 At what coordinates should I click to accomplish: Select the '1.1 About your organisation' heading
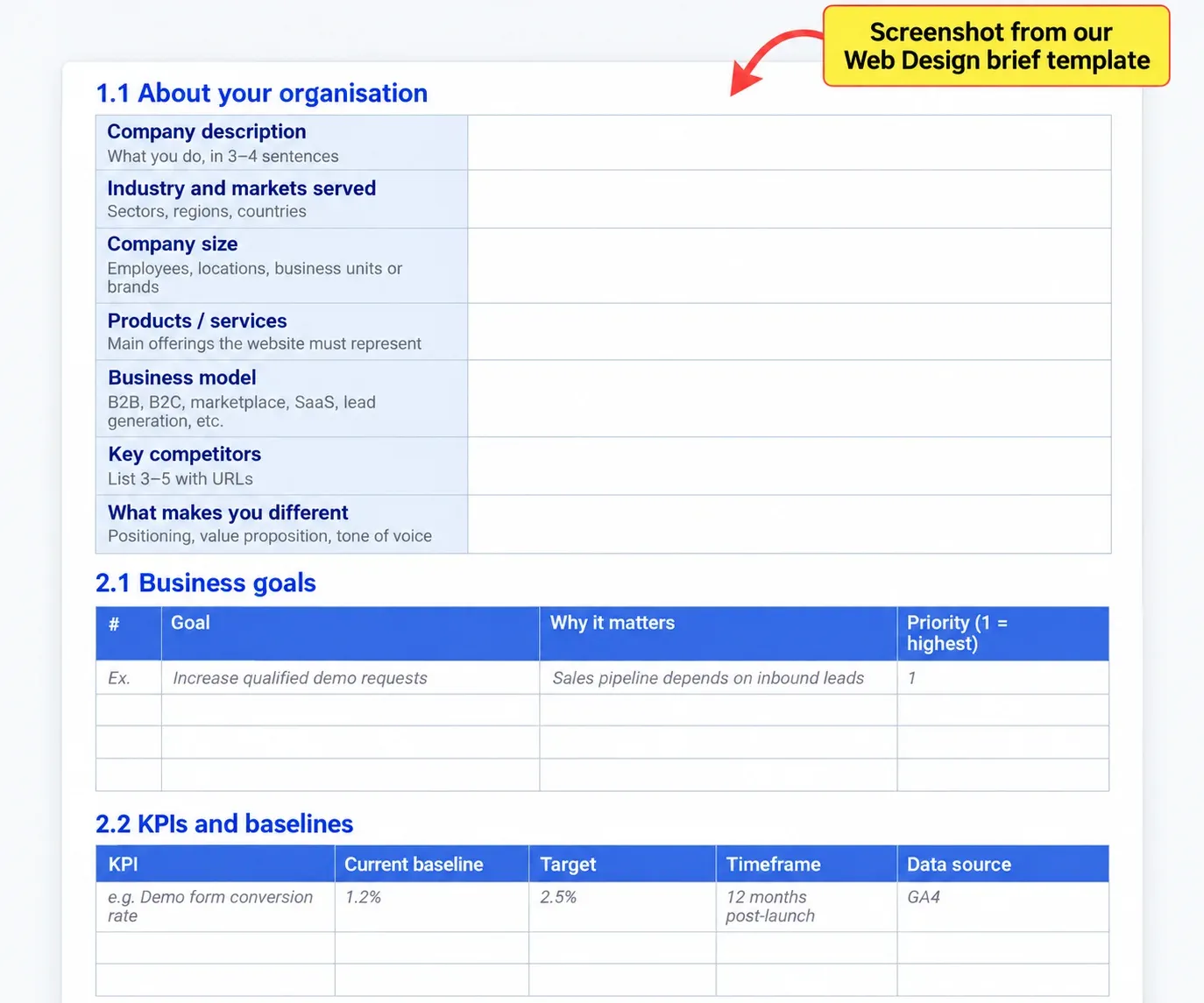(x=261, y=93)
